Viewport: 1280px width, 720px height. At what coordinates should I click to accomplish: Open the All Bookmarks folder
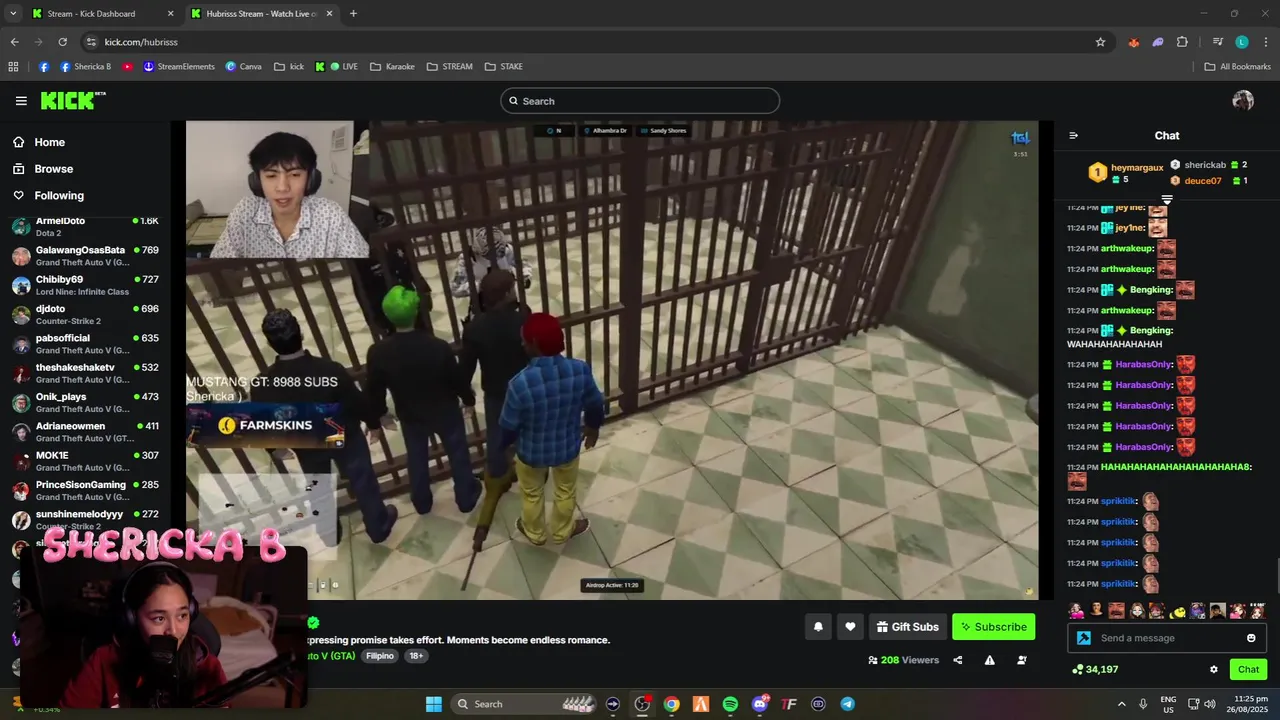point(1238,67)
